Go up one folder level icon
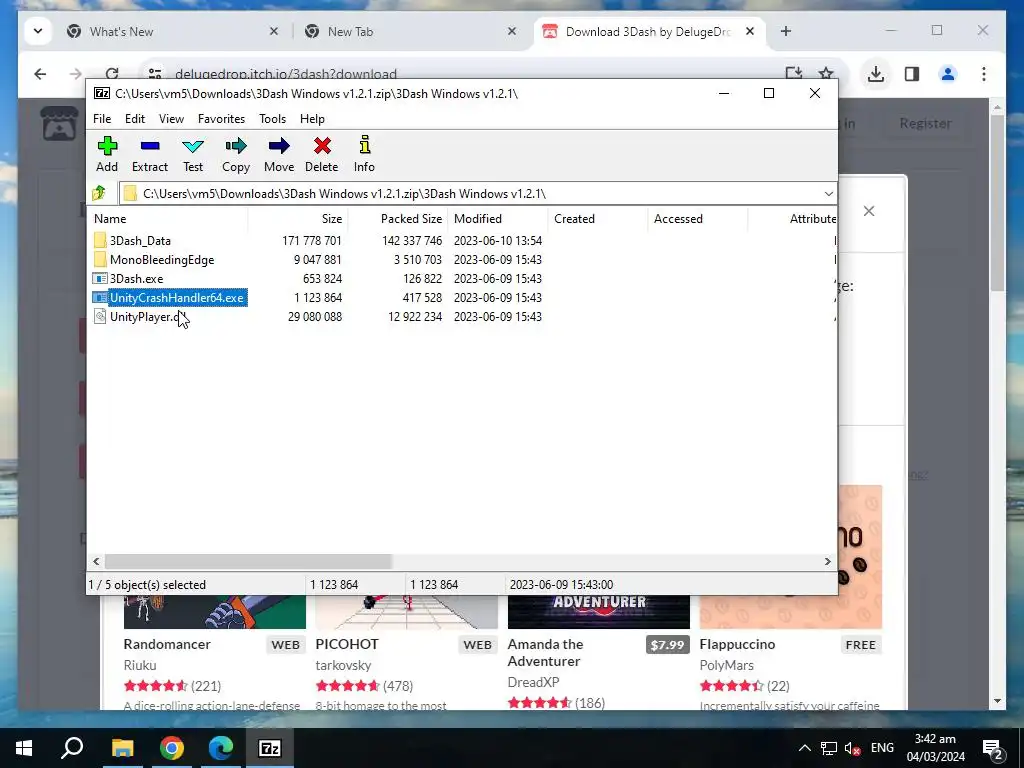This screenshot has width=1024, height=768. pyautogui.click(x=99, y=193)
